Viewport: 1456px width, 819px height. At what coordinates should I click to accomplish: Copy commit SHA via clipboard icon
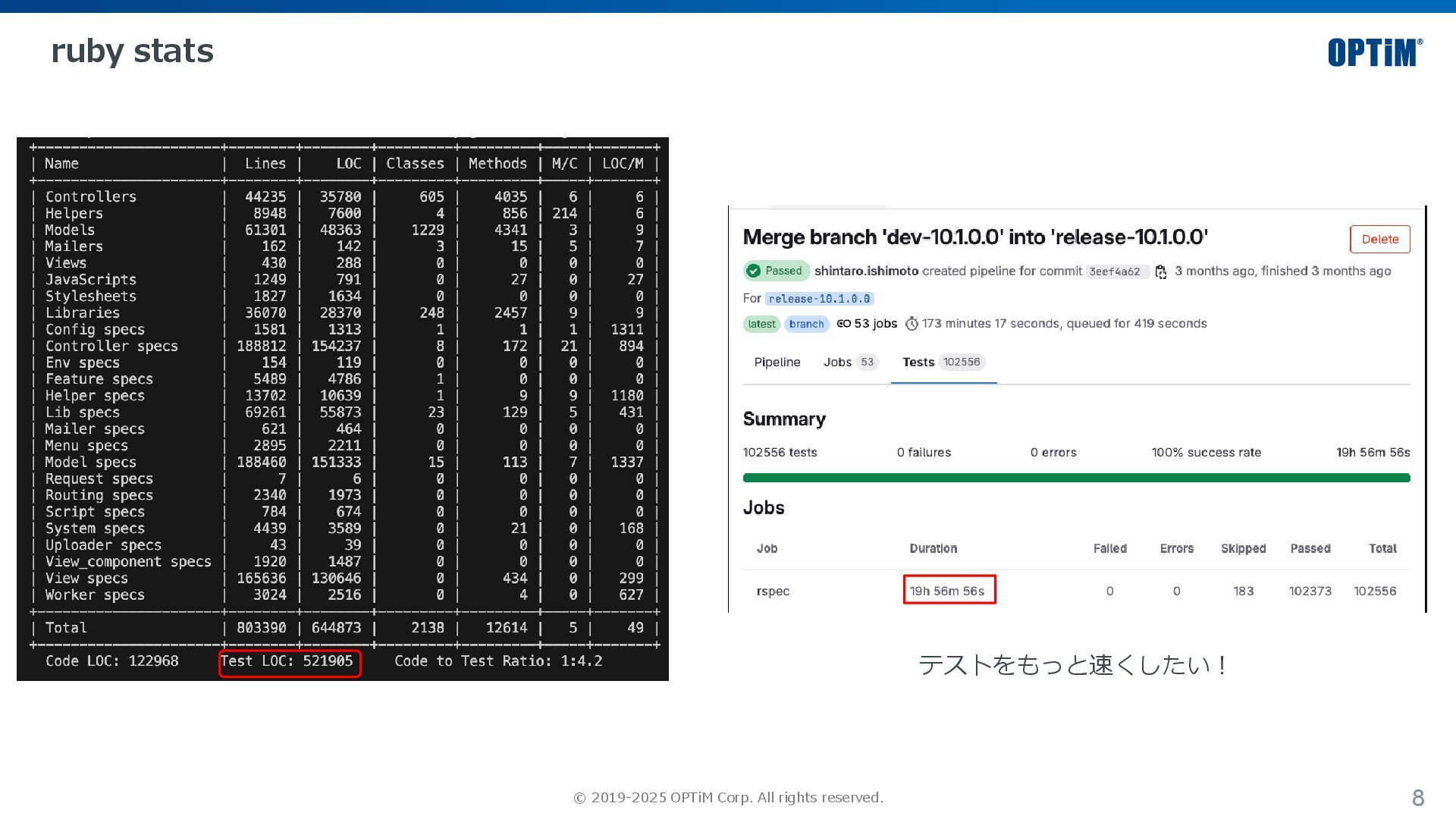pyautogui.click(x=1161, y=272)
